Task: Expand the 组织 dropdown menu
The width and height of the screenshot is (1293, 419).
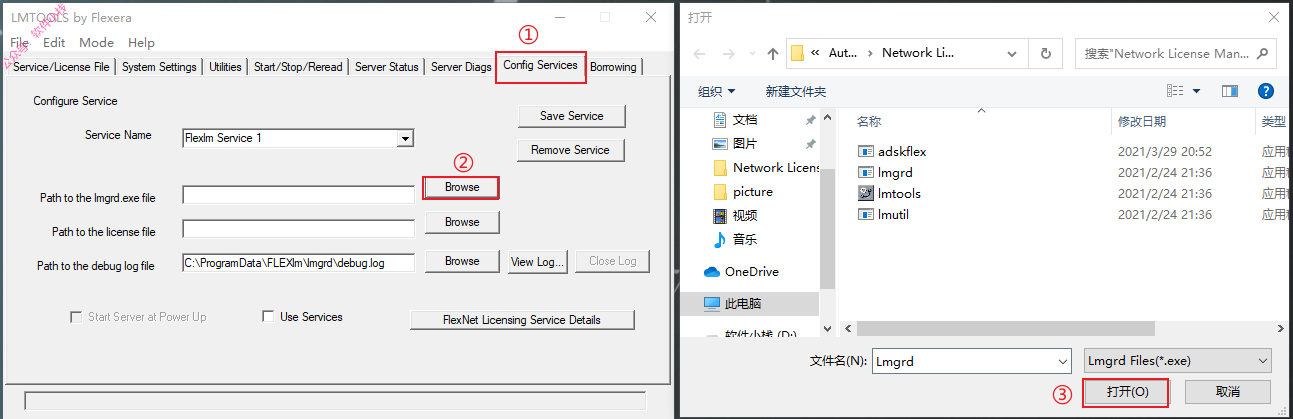Action: [x=717, y=91]
